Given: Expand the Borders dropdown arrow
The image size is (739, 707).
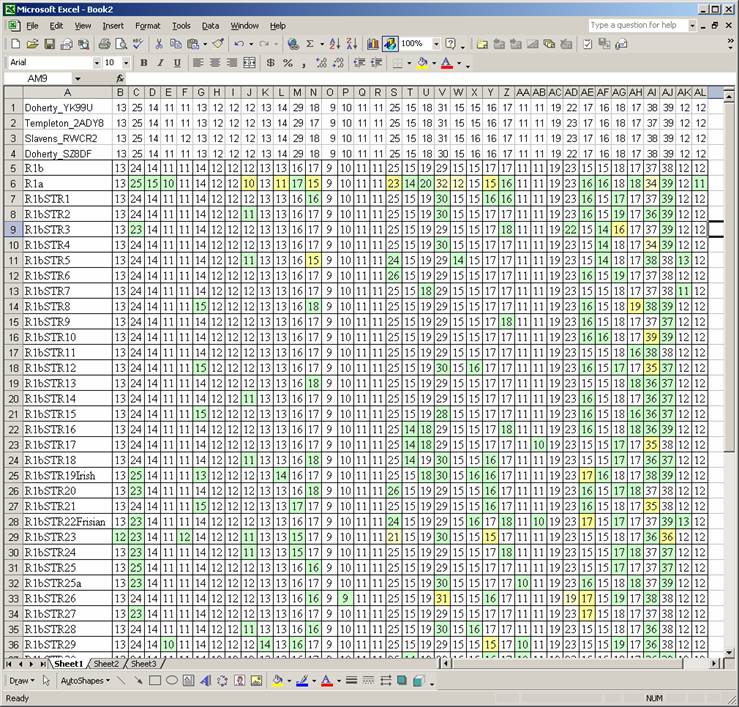Looking at the screenshot, I should (x=409, y=63).
